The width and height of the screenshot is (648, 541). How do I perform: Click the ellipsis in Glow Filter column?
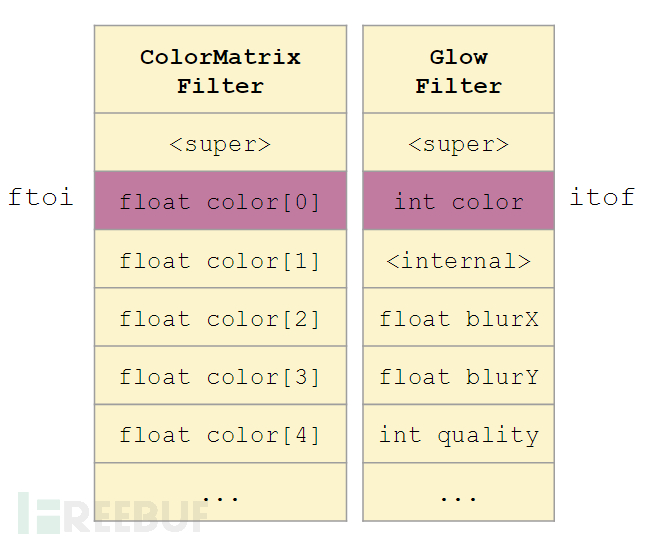click(x=458, y=499)
